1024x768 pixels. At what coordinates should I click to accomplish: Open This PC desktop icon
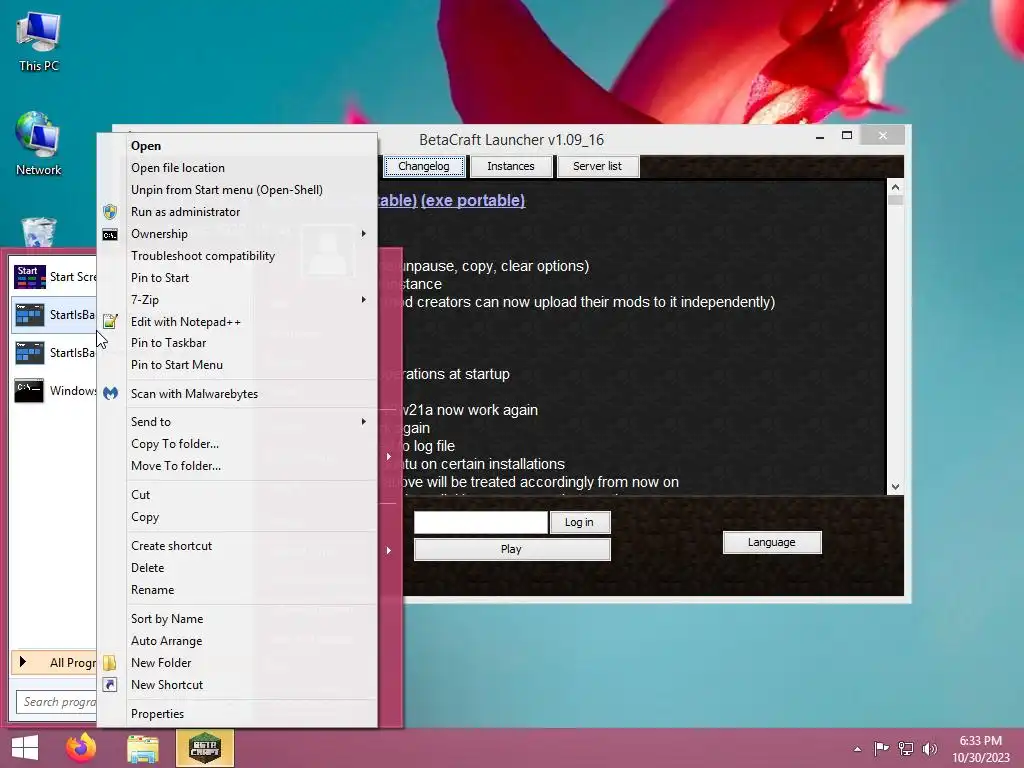pyautogui.click(x=39, y=42)
